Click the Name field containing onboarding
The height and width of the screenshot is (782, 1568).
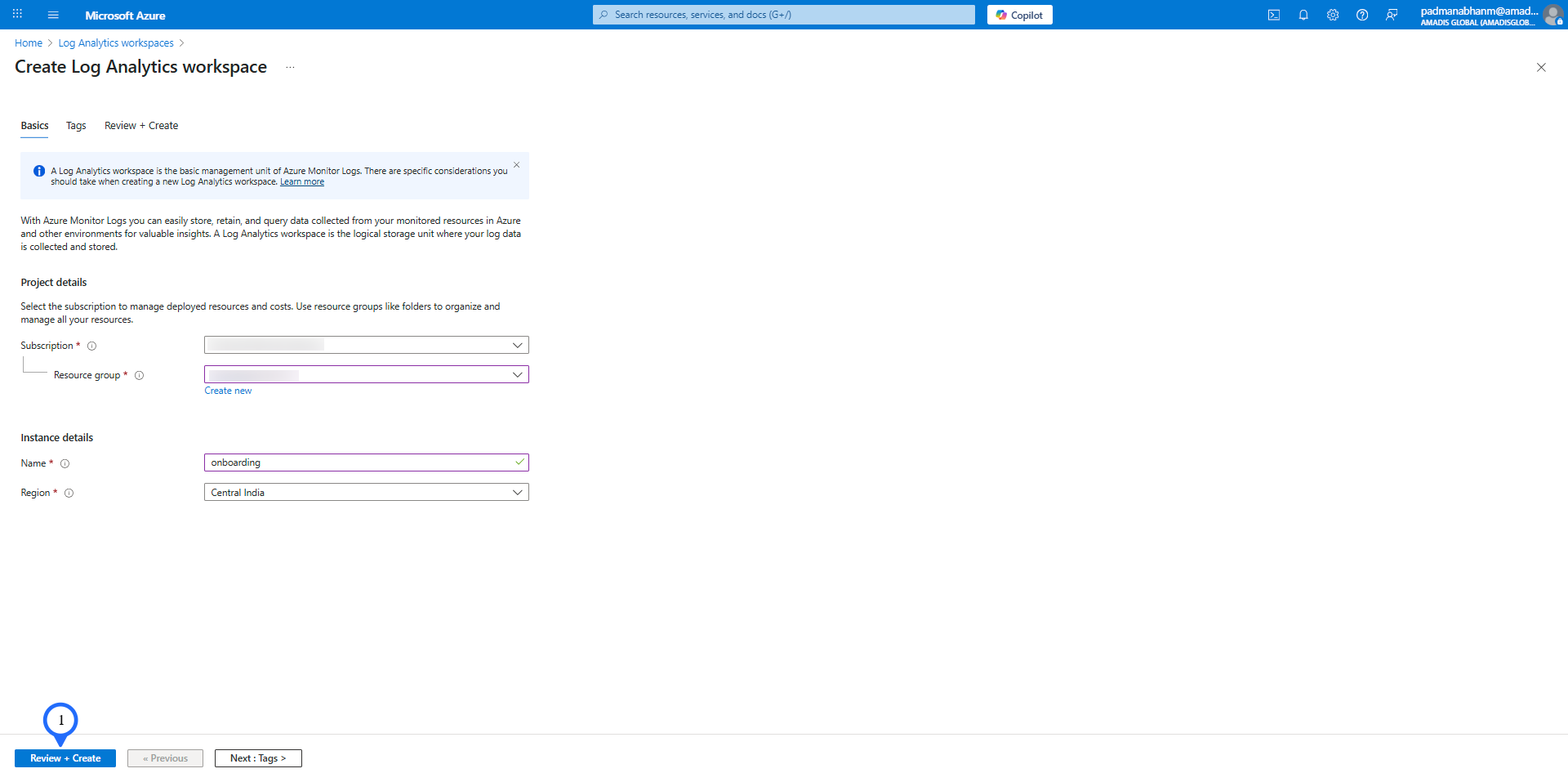point(359,462)
